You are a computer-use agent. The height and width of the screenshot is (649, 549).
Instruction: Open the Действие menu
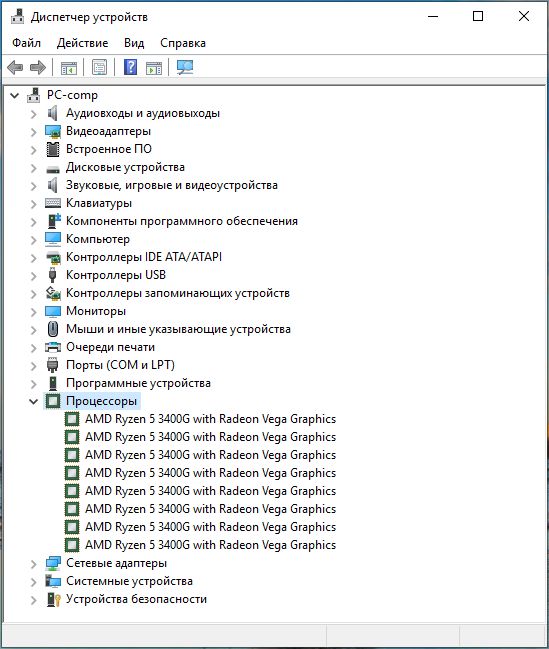point(82,43)
